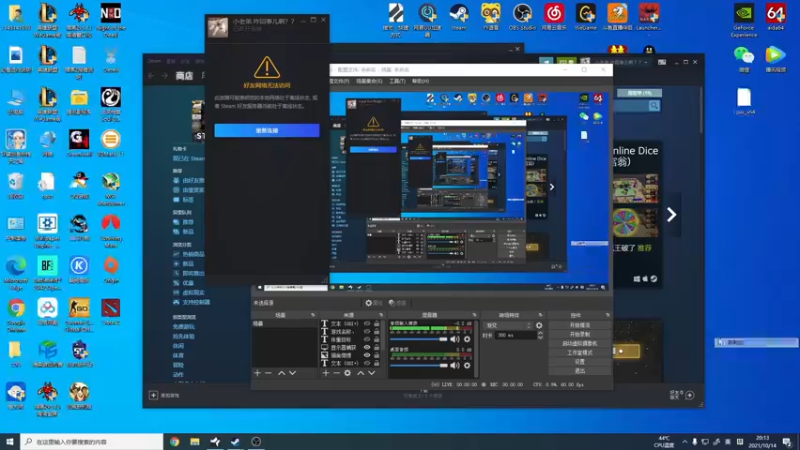
Task: Pop out the 混音器 mixer dock
Action: coord(474,315)
